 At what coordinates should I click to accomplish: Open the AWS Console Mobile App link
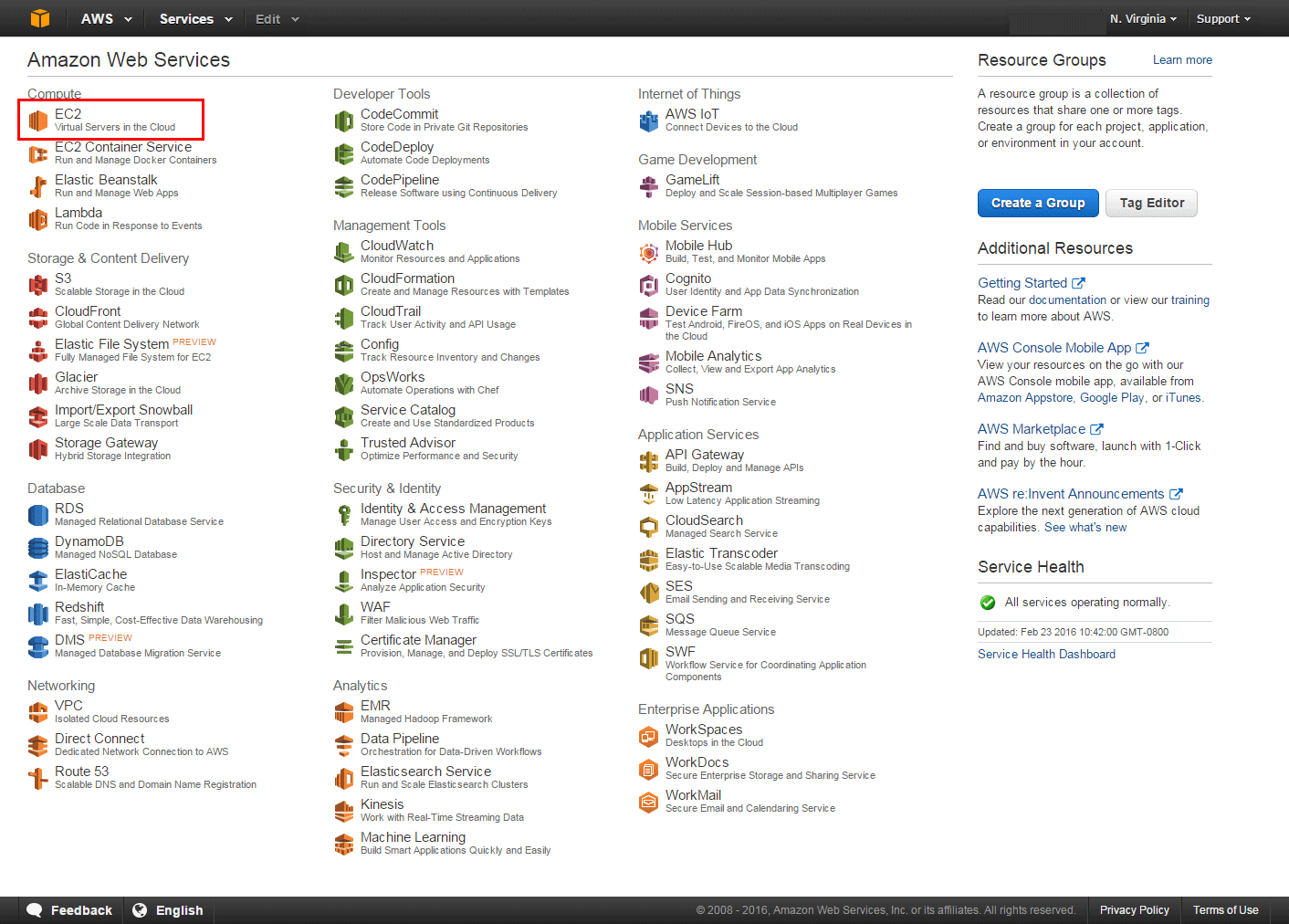1063,348
